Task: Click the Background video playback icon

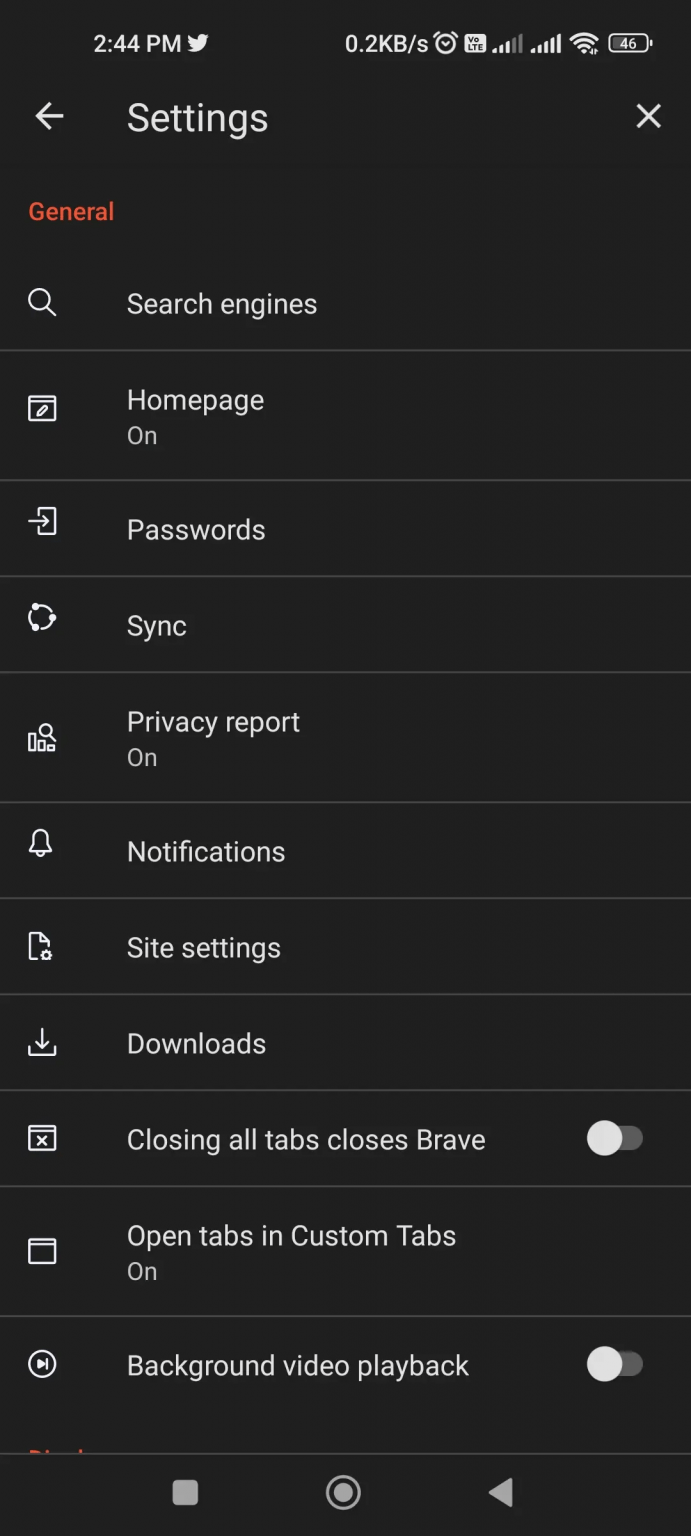Action: click(42, 1364)
